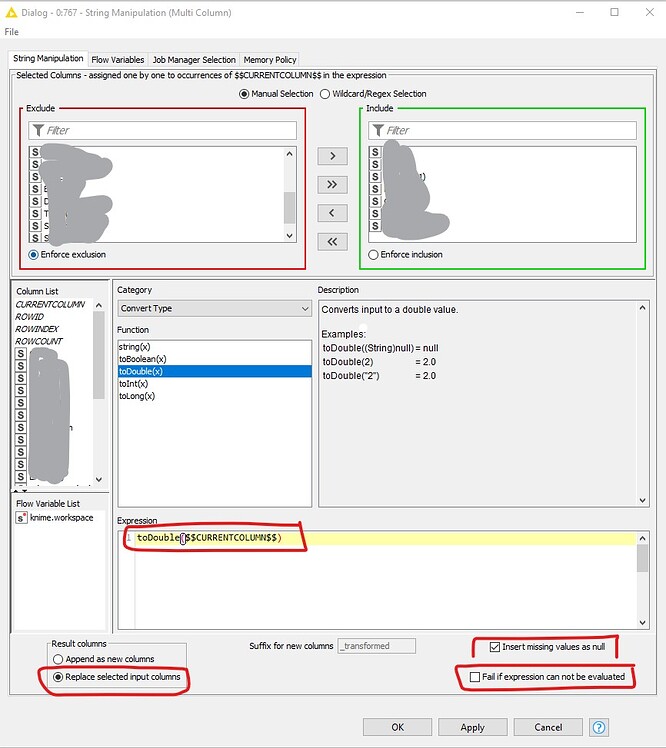Viewport: 666px width, 748px height.
Task: Switch to Flow Variables tab
Action: (x=117, y=60)
